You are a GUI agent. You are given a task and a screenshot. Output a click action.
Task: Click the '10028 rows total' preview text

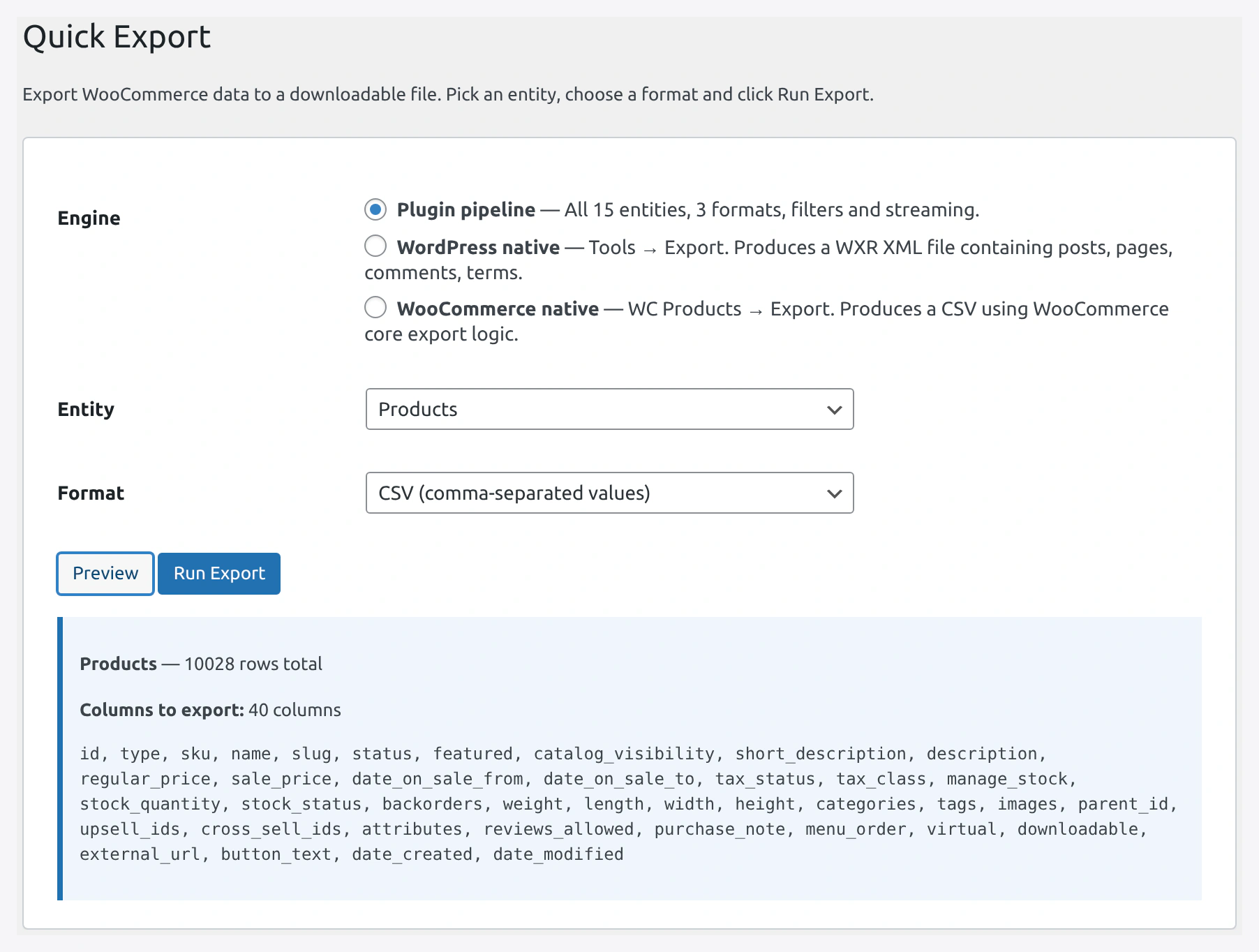pos(253,664)
